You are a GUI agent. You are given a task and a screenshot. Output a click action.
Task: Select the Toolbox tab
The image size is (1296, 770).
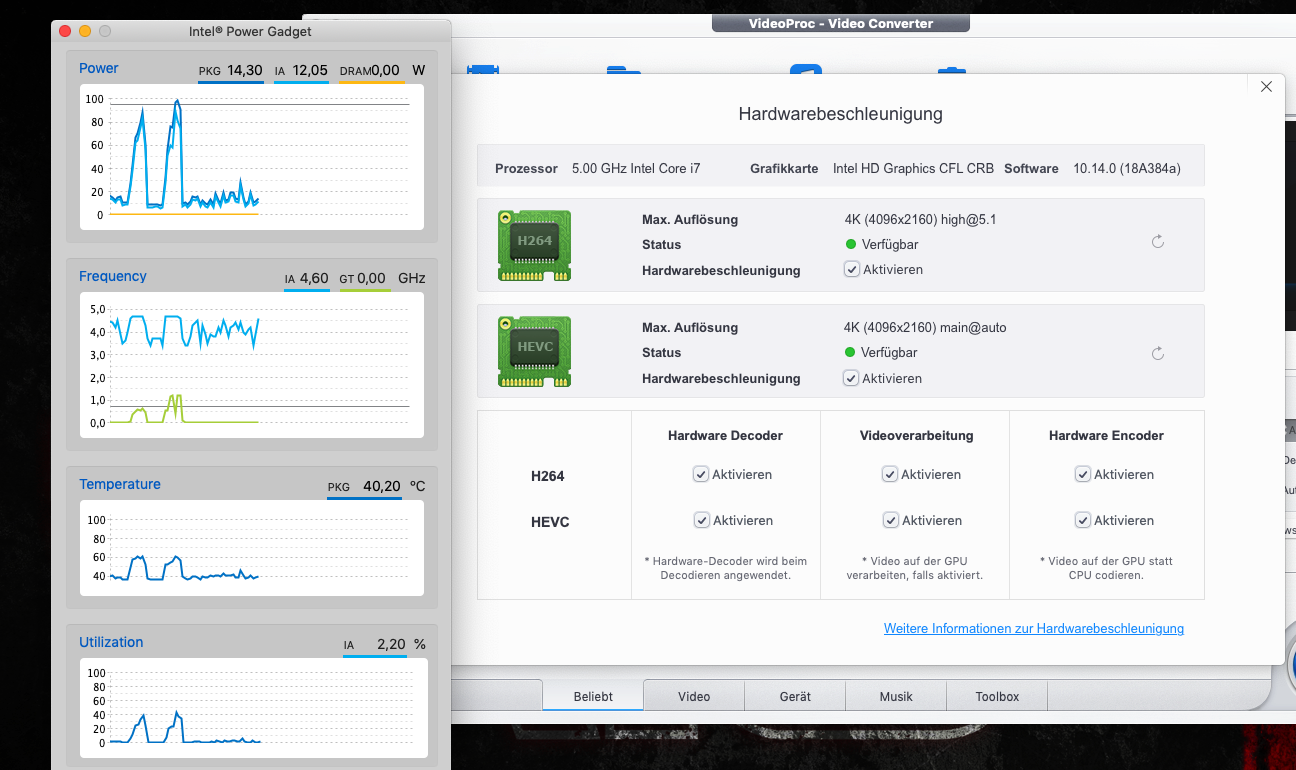997,696
